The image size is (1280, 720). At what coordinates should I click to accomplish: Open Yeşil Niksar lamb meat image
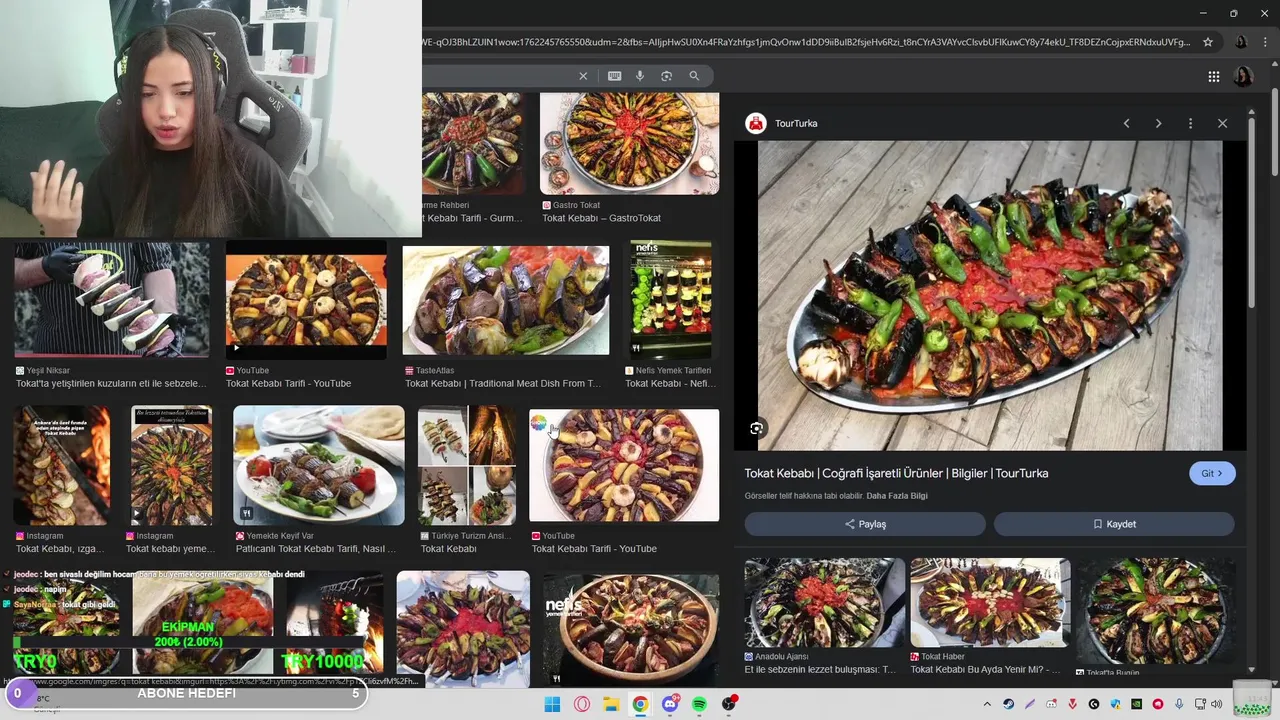coord(112,299)
